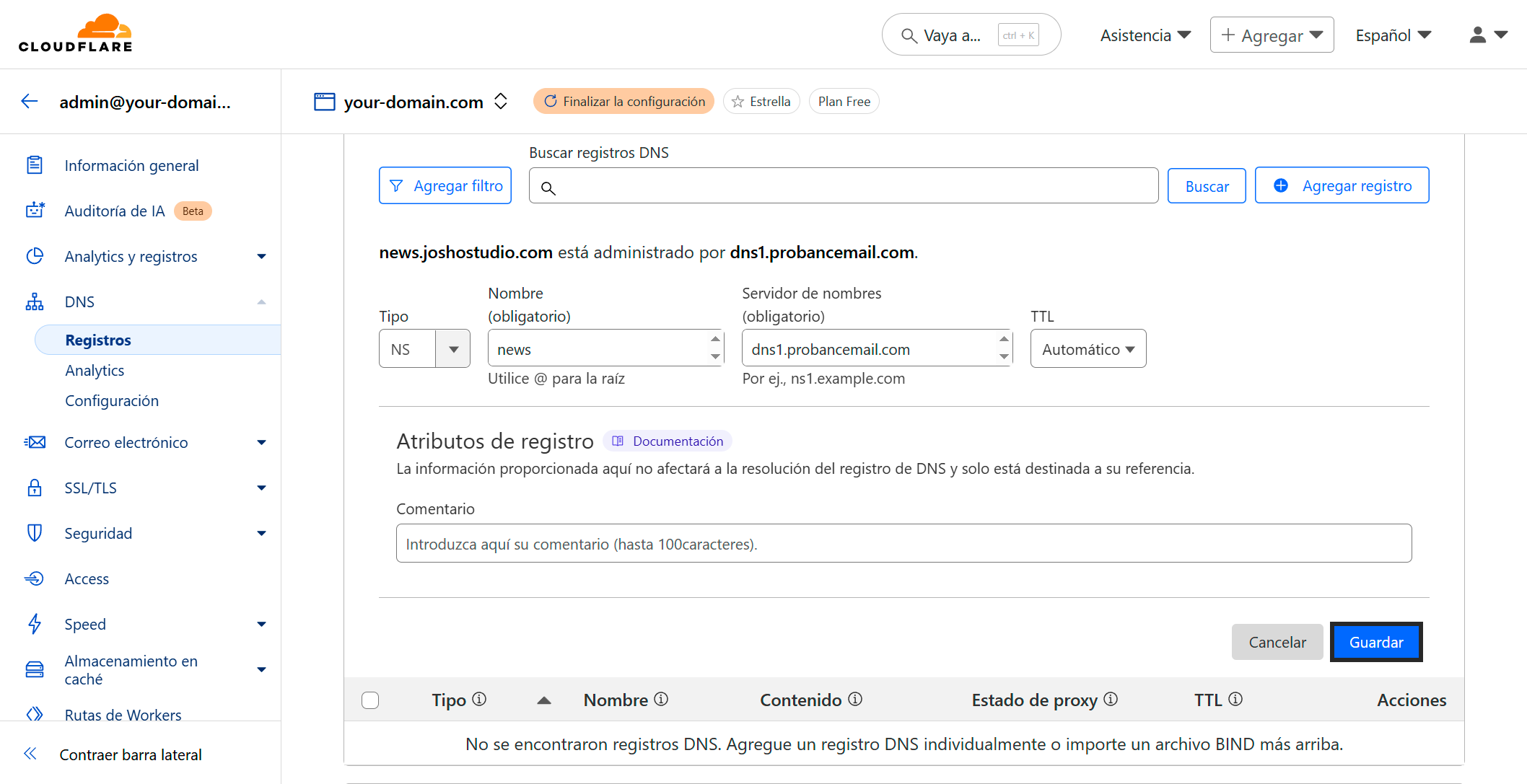
Task: Click the Contenido column info icon
Action: pyautogui.click(x=855, y=699)
